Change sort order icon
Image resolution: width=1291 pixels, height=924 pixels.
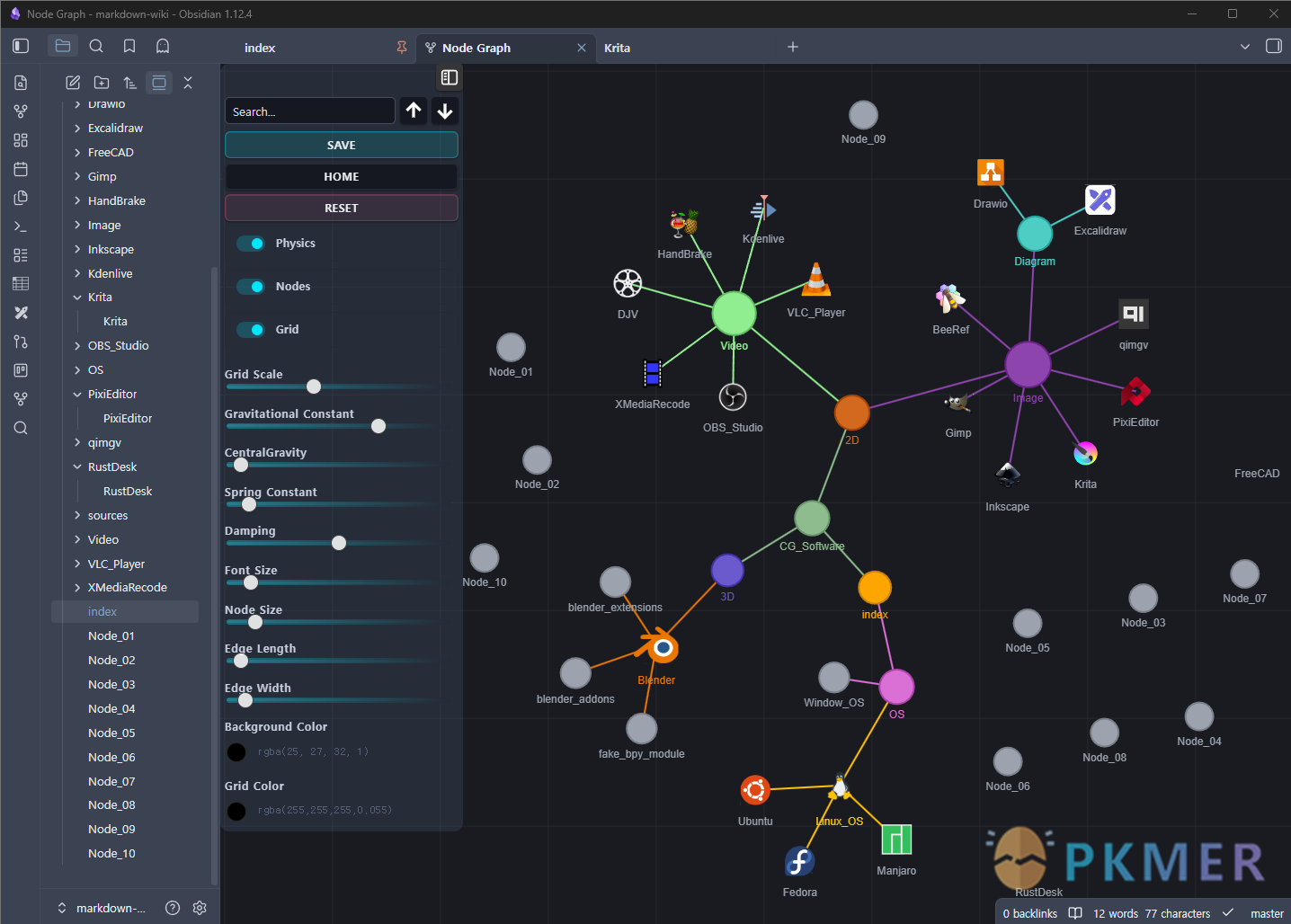130,83
